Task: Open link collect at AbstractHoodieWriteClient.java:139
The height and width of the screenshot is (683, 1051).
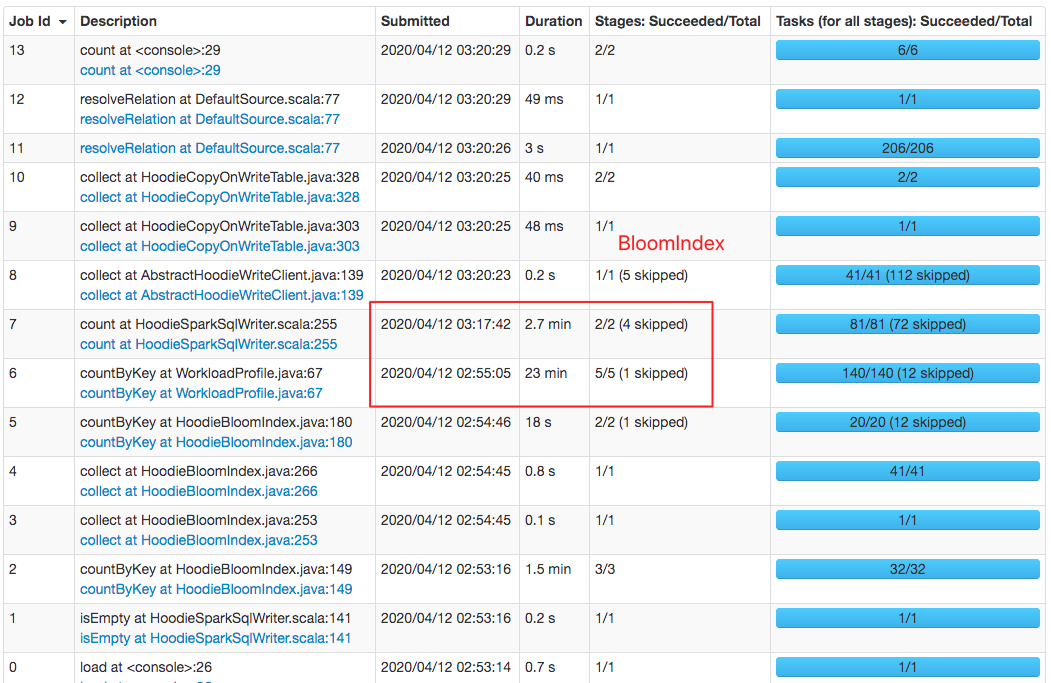Action: [x=222, y=295]
